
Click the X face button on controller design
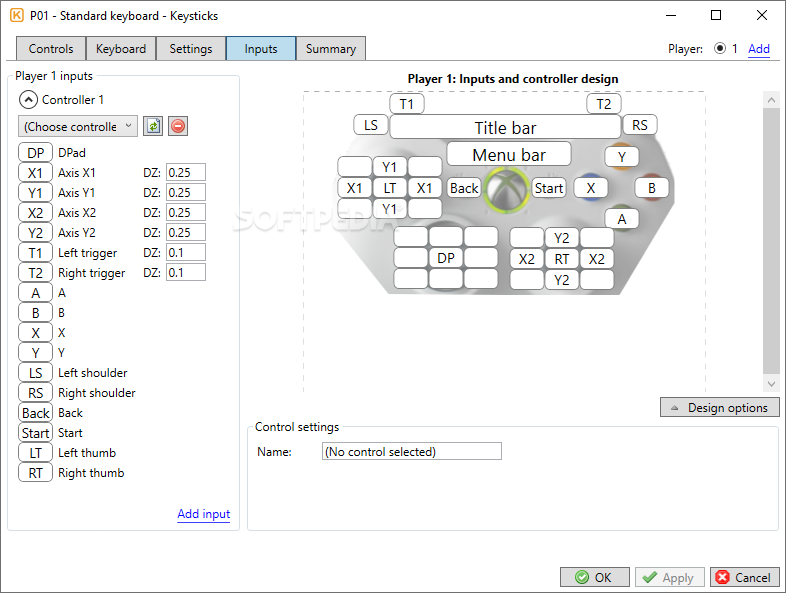click(x=591, y=188)
